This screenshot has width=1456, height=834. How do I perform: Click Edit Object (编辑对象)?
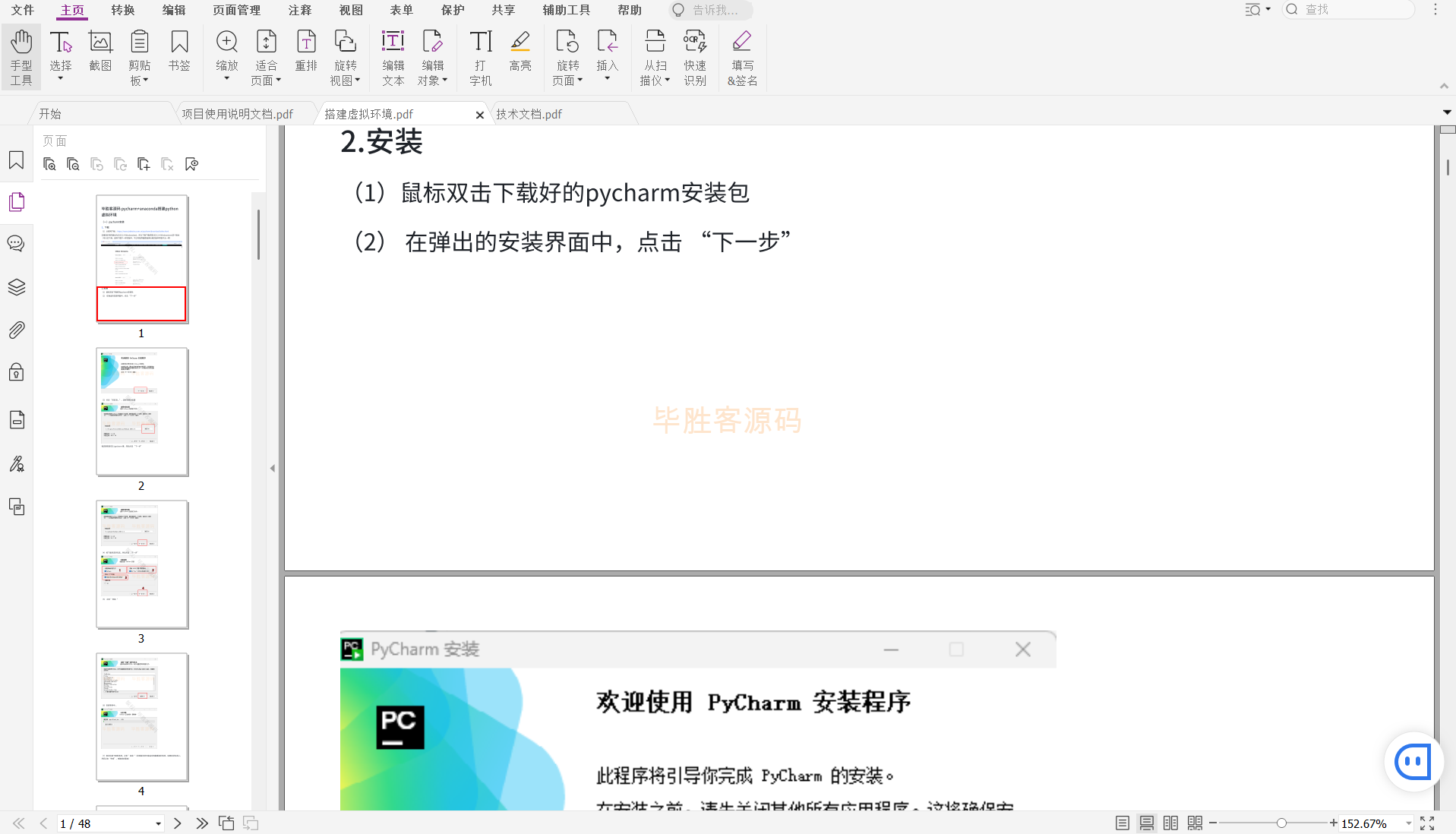click(433, 57)
